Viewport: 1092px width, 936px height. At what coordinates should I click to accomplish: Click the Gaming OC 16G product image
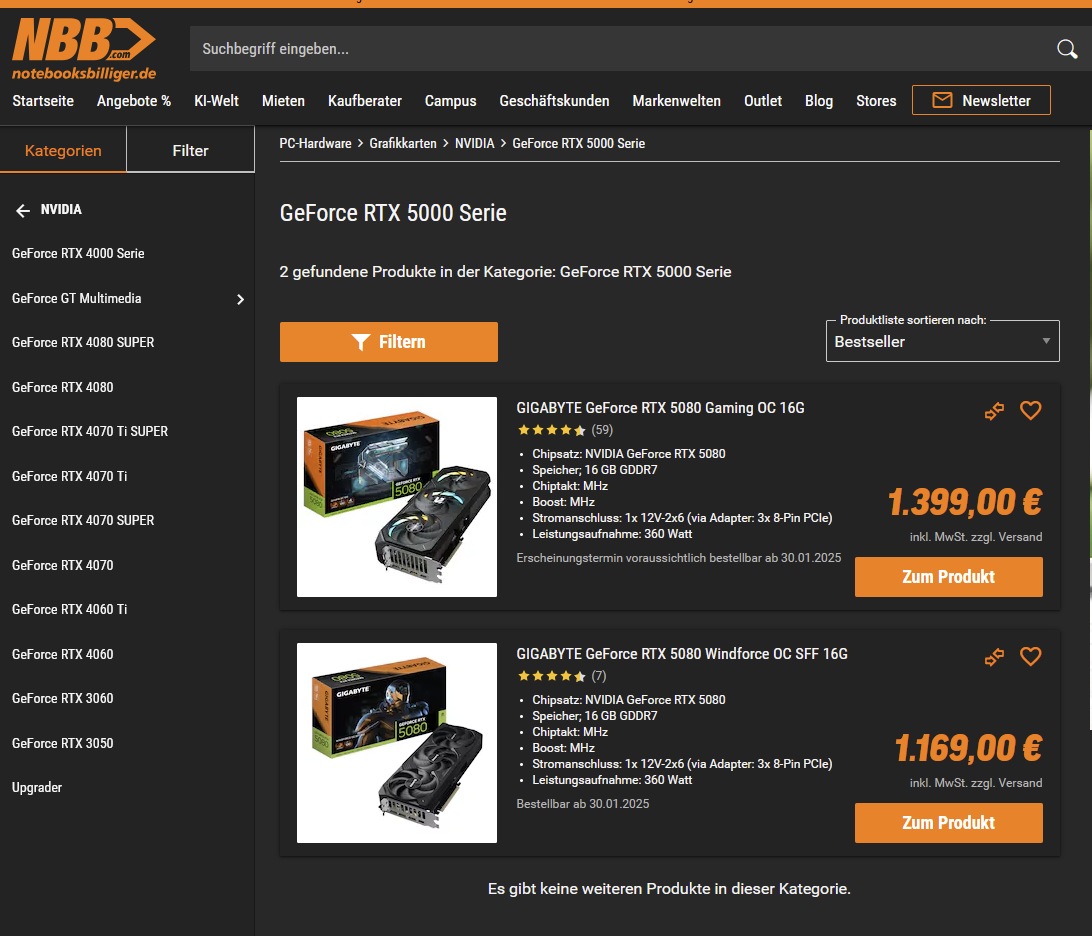pos(397,497)
